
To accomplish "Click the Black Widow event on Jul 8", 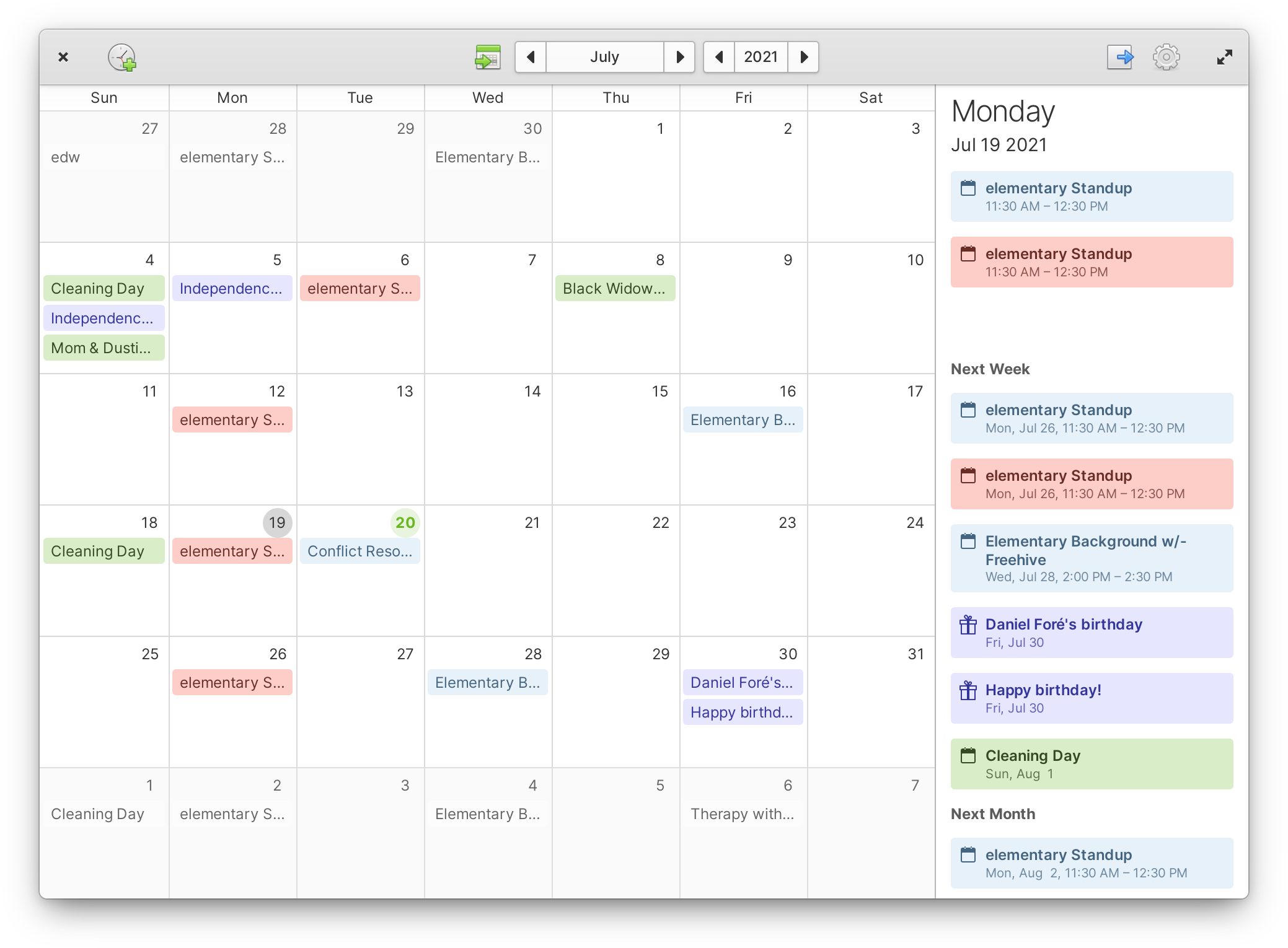I will [615, 289].
